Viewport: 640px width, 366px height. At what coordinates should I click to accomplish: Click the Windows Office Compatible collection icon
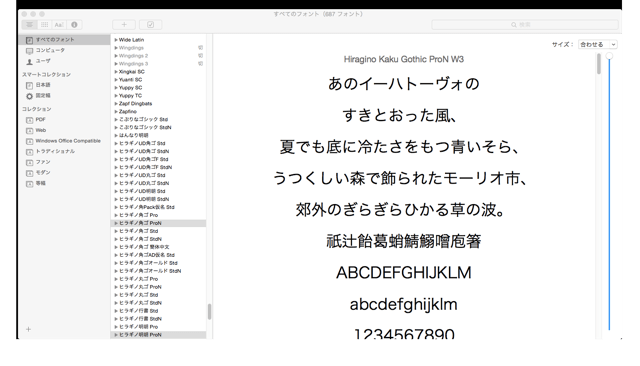coord(29,141)
